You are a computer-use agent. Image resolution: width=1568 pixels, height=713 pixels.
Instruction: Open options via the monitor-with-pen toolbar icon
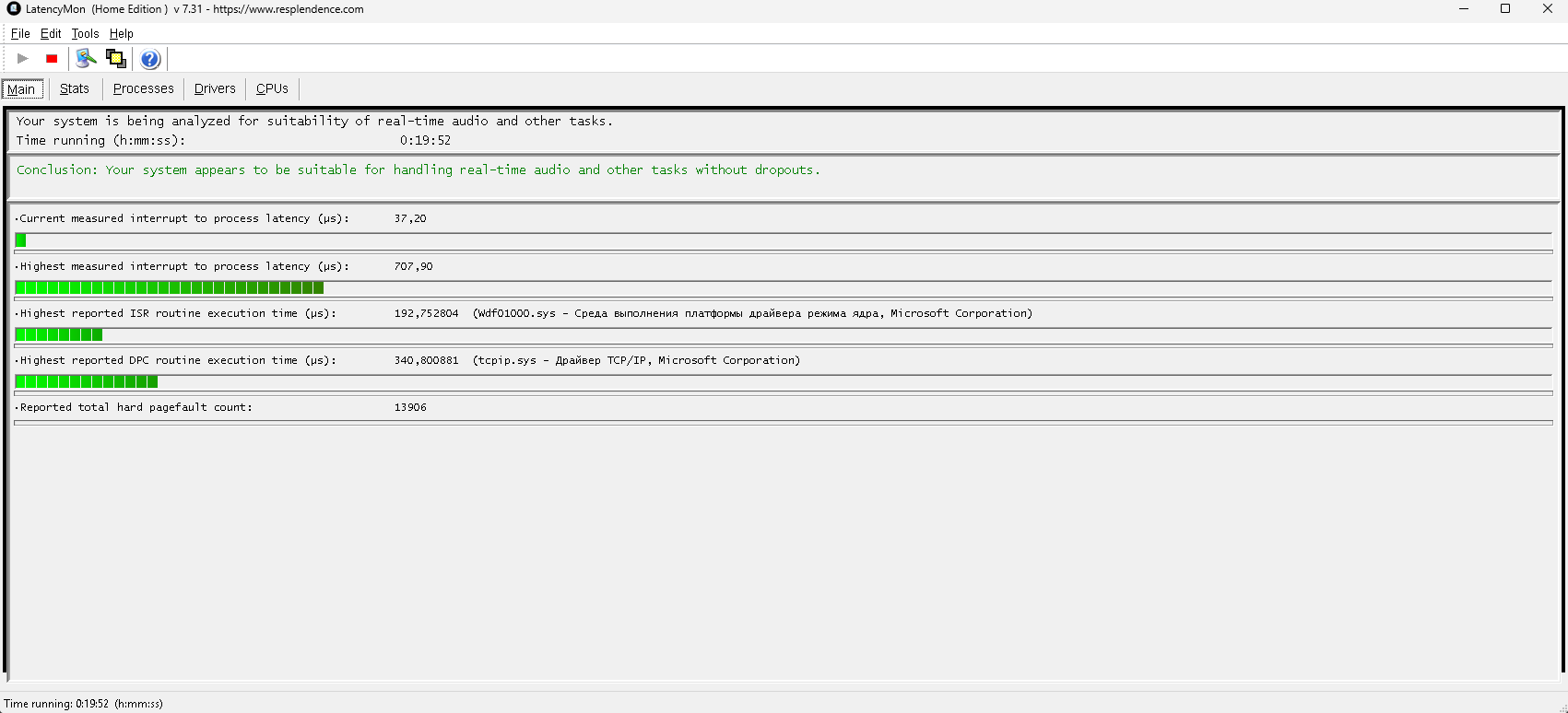[86, 59]
